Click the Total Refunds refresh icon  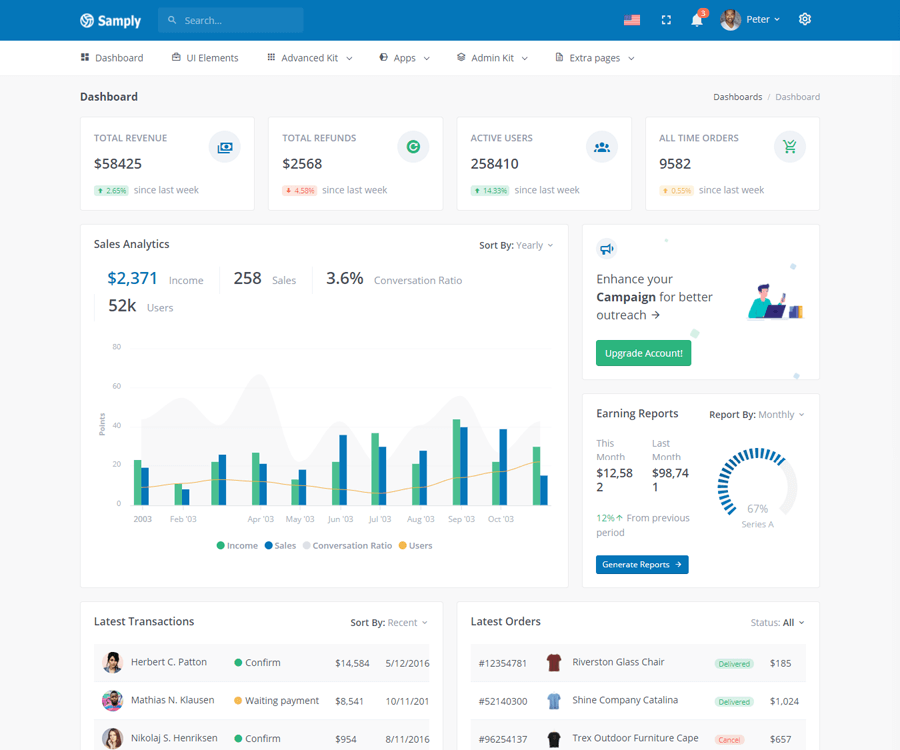click(413, 146)
